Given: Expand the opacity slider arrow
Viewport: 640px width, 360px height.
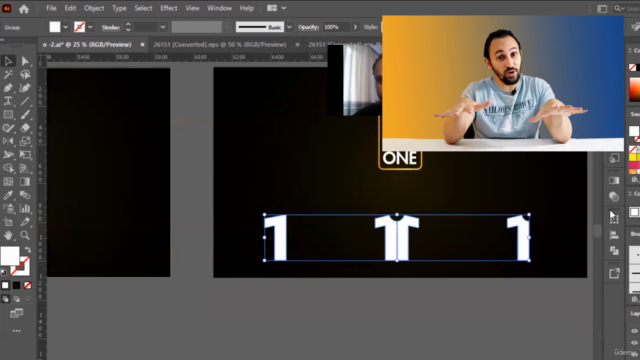Looking at the screenshot, I should click(x=355, y=27).
